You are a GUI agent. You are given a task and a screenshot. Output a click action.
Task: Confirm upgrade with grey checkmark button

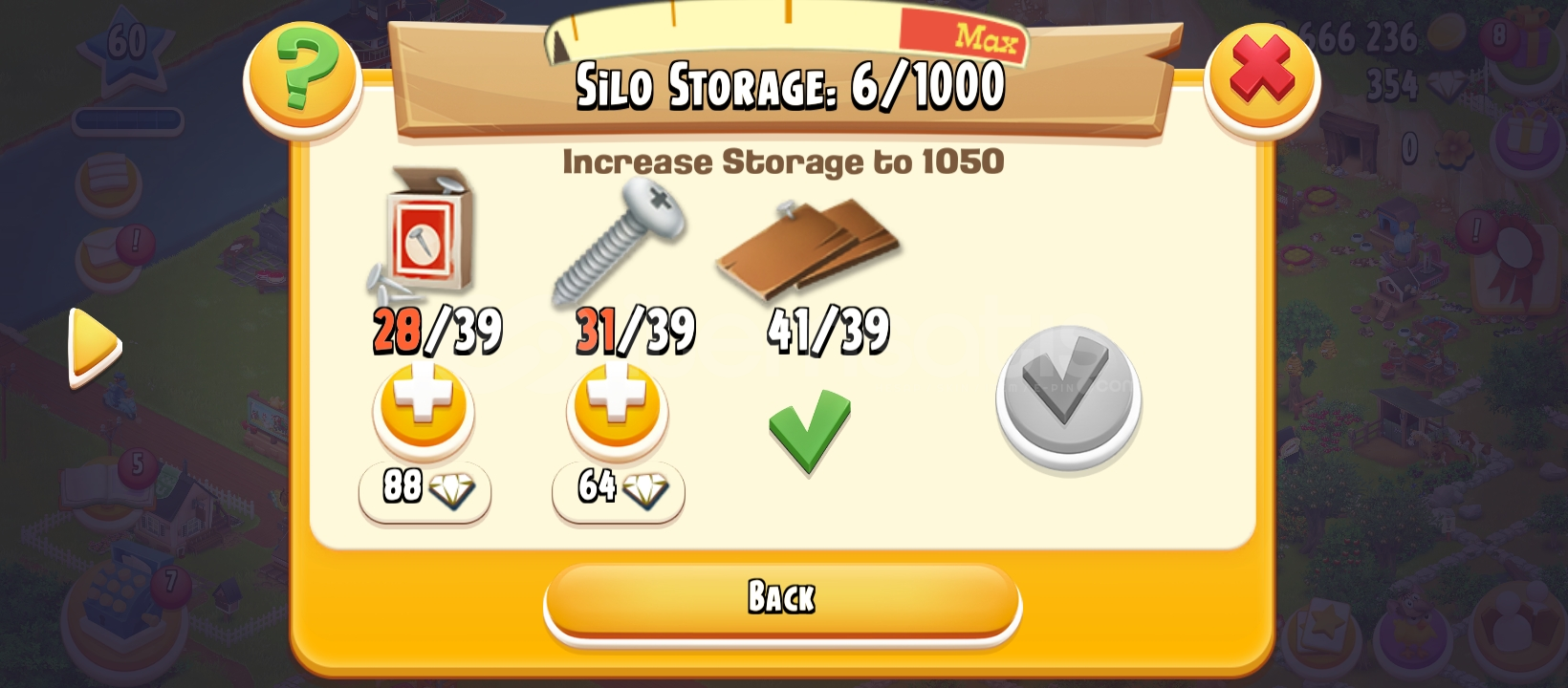[1068, 395]
